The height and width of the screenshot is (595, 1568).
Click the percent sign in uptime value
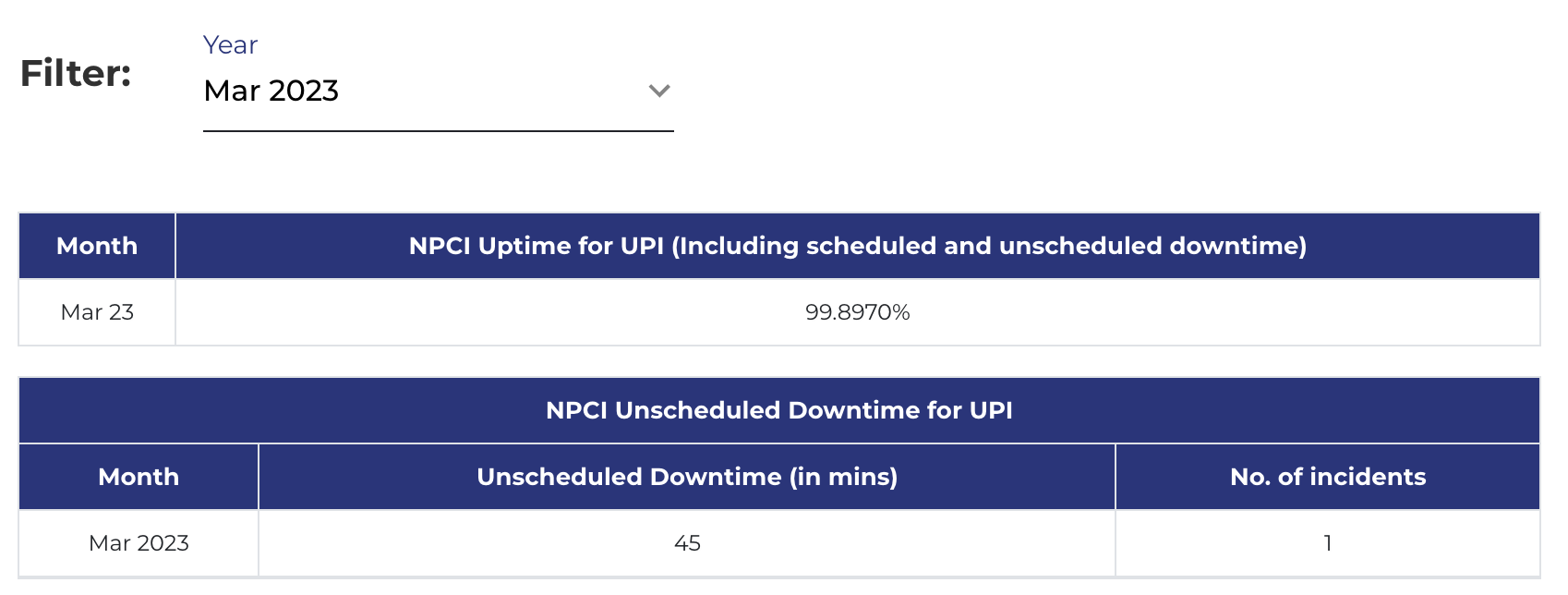pos(901,312)
